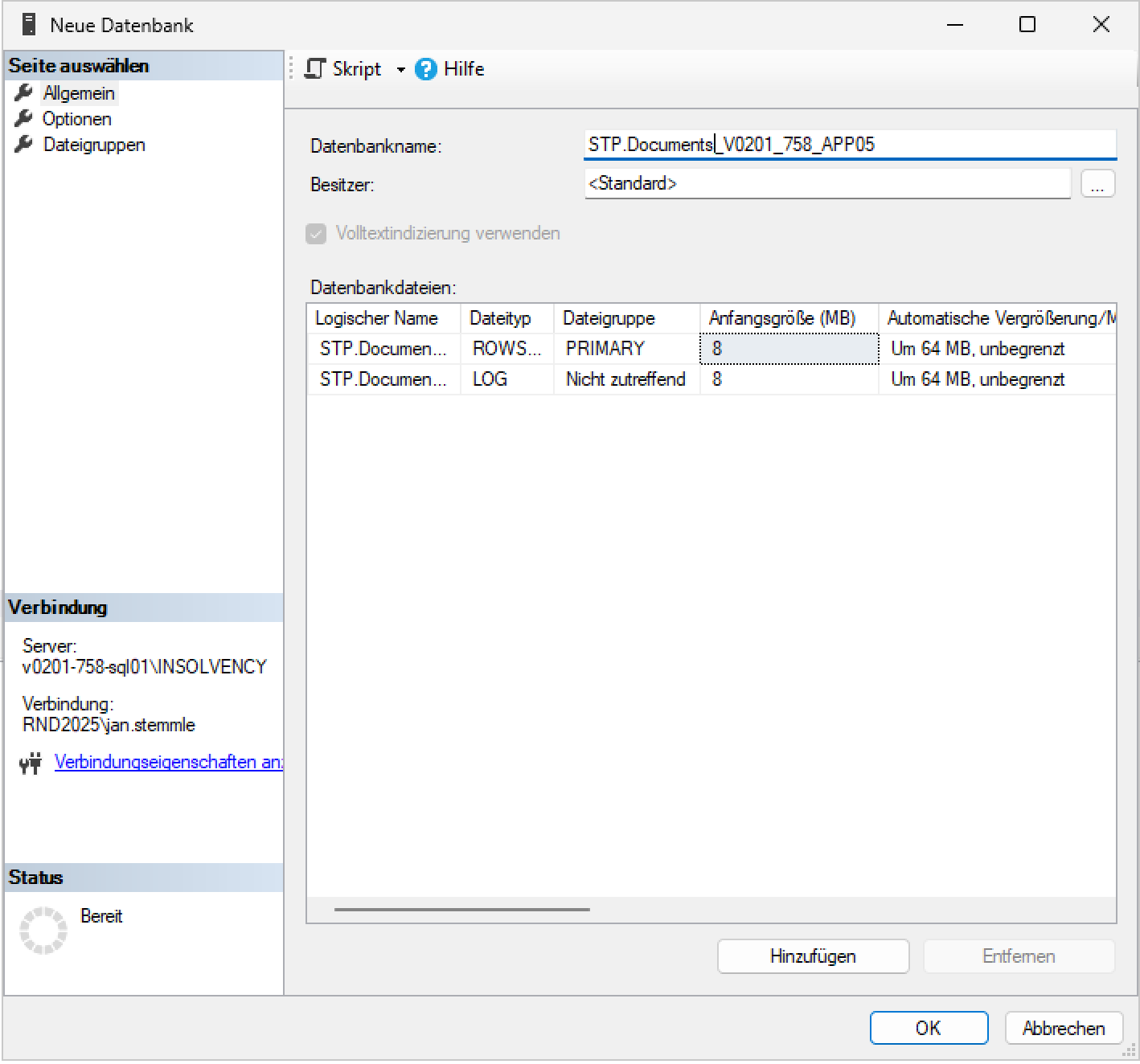The image size is (1140, 1064).
Task: Open the Verbindungseigenschaften link
Action: [x=168, y=762]
